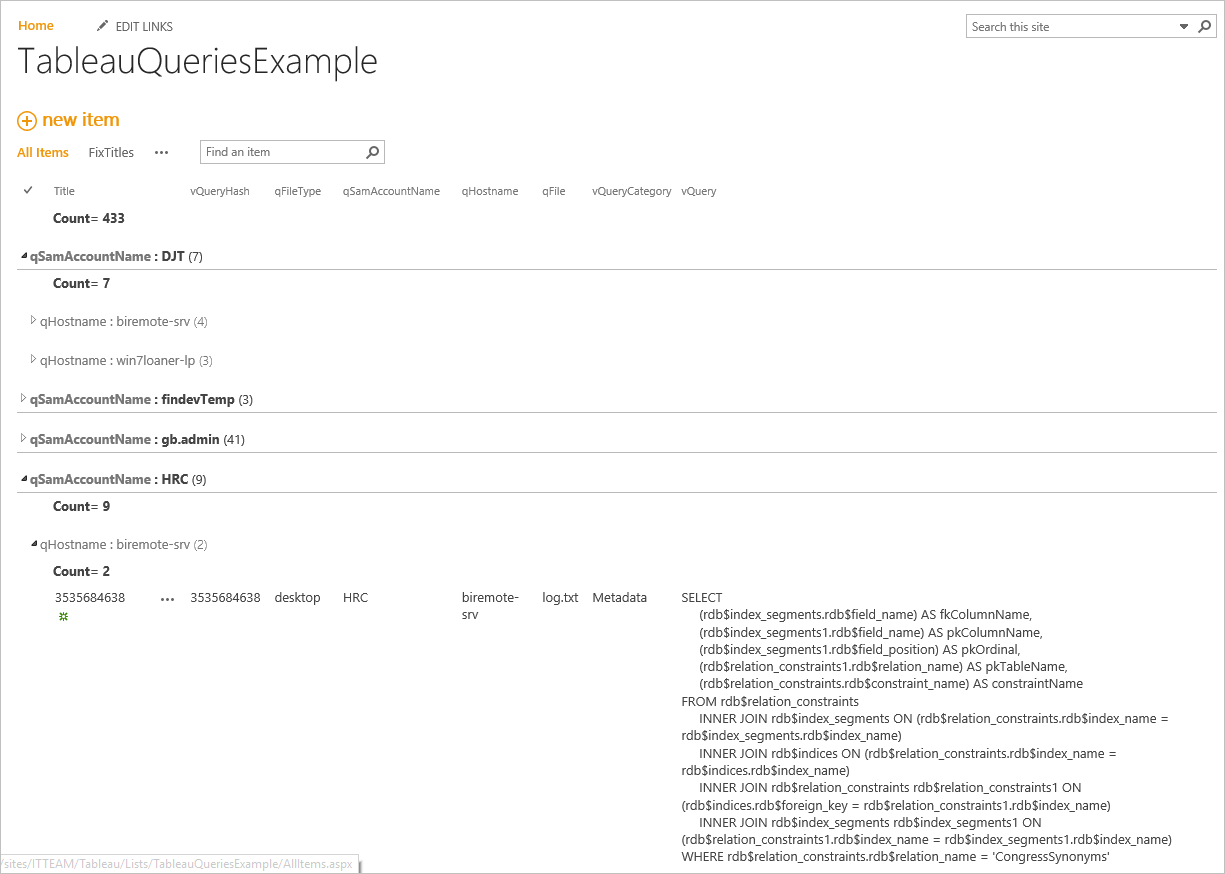Click the log.txt cell in qFile column
This screenshot has width=1225, height=874.
point(560,598)
